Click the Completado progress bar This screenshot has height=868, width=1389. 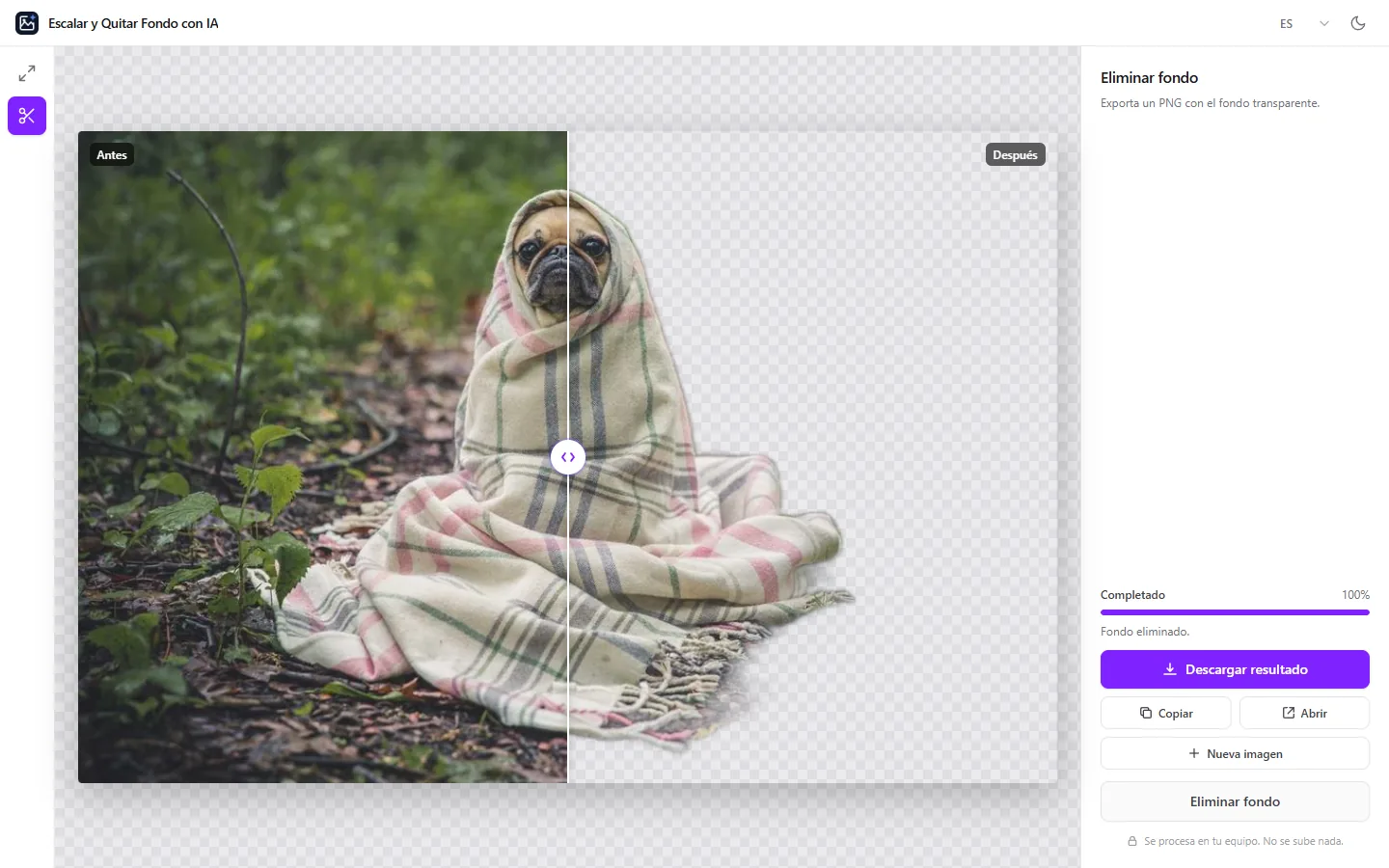(1235, 611)
